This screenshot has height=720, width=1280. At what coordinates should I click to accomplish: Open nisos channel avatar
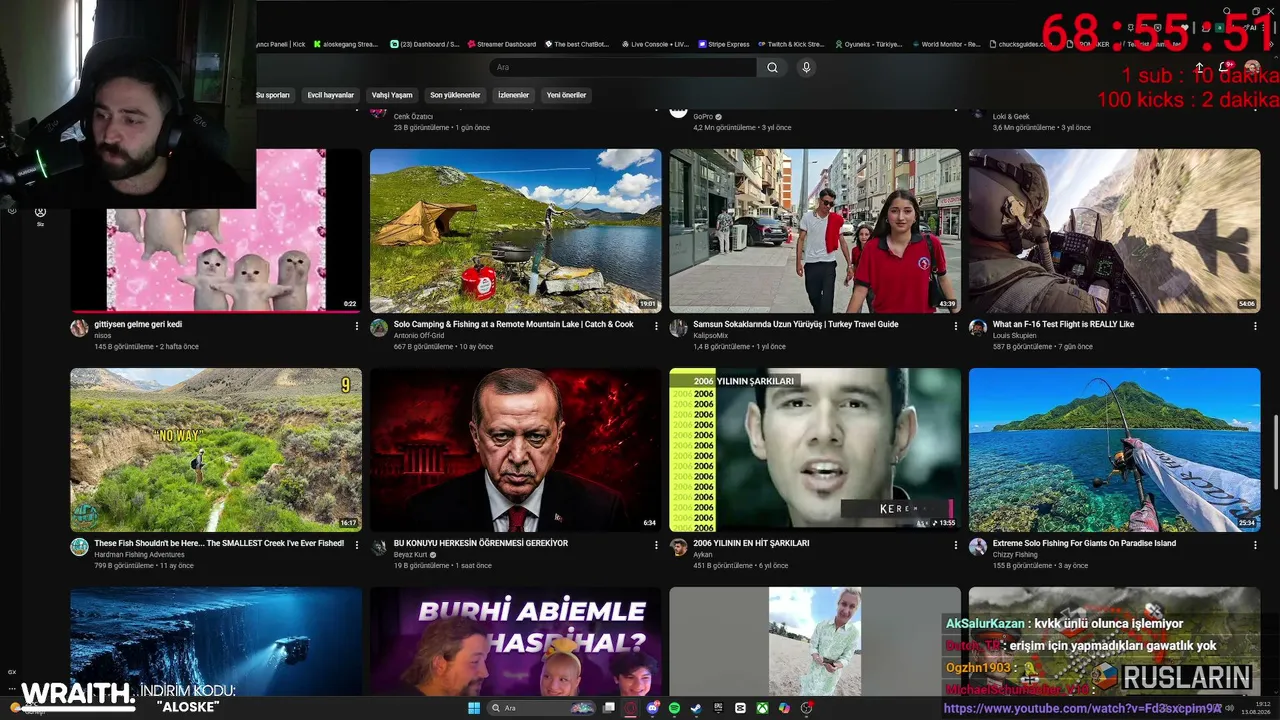click(x=79, y=328)
